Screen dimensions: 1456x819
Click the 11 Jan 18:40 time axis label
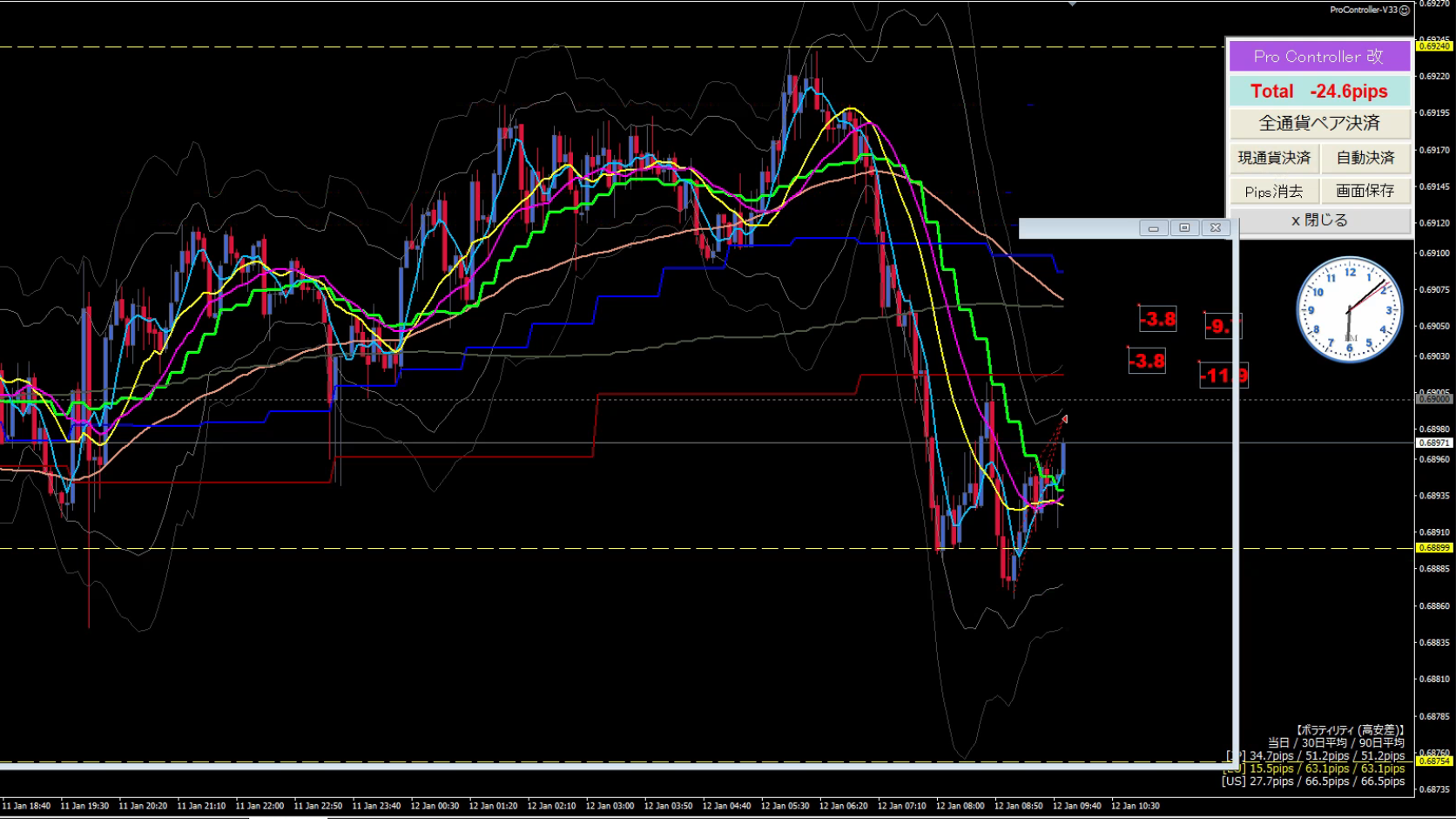(x=26, y=806)
